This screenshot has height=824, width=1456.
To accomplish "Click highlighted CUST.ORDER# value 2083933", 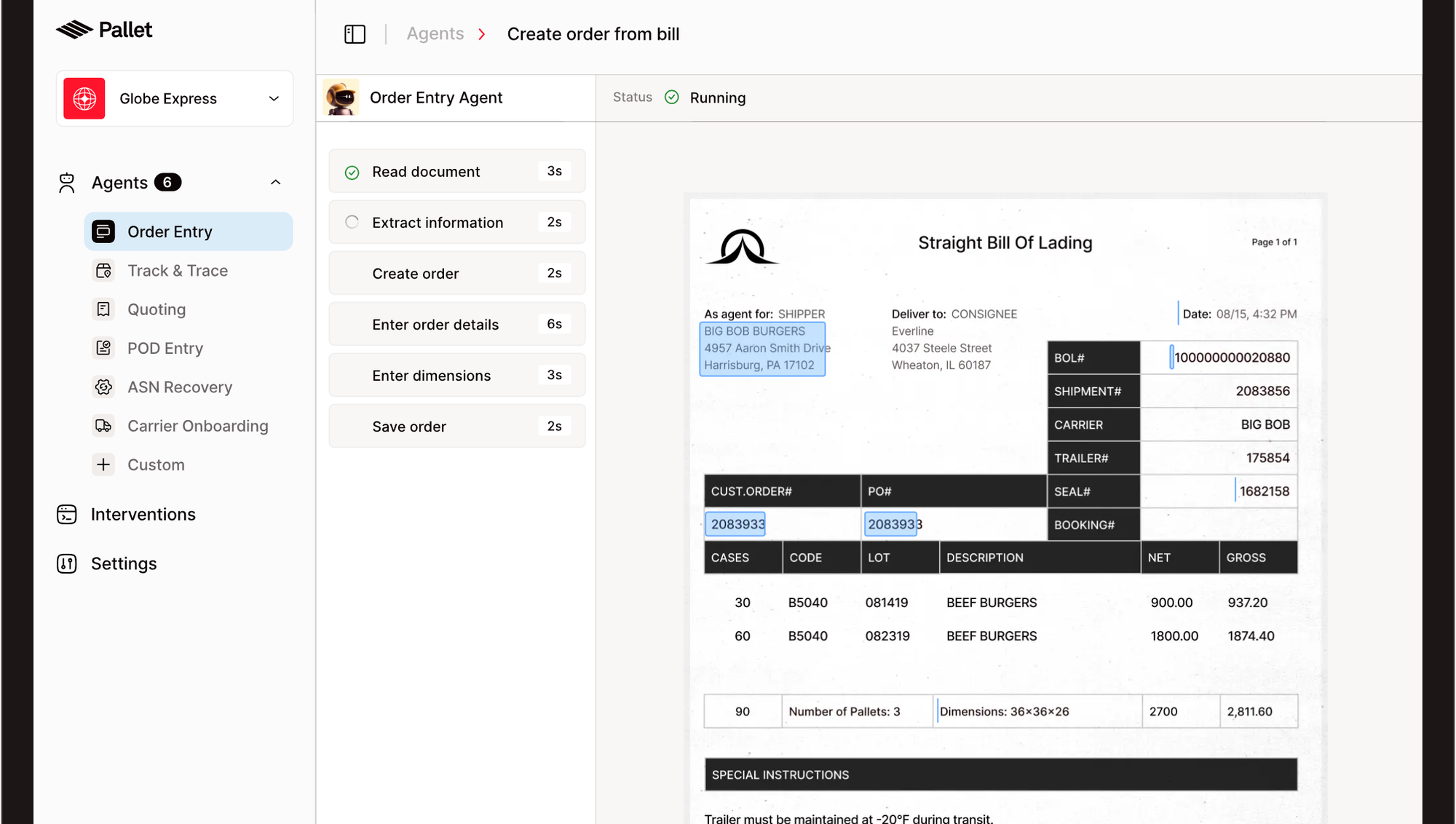I will tap(735, 524).
